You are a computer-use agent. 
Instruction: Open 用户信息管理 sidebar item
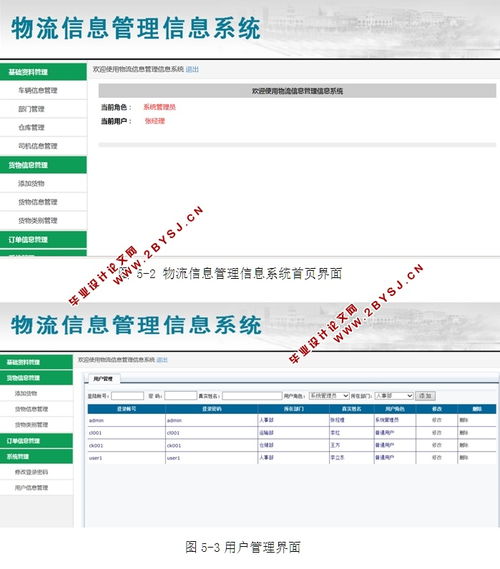pos(31,488)
